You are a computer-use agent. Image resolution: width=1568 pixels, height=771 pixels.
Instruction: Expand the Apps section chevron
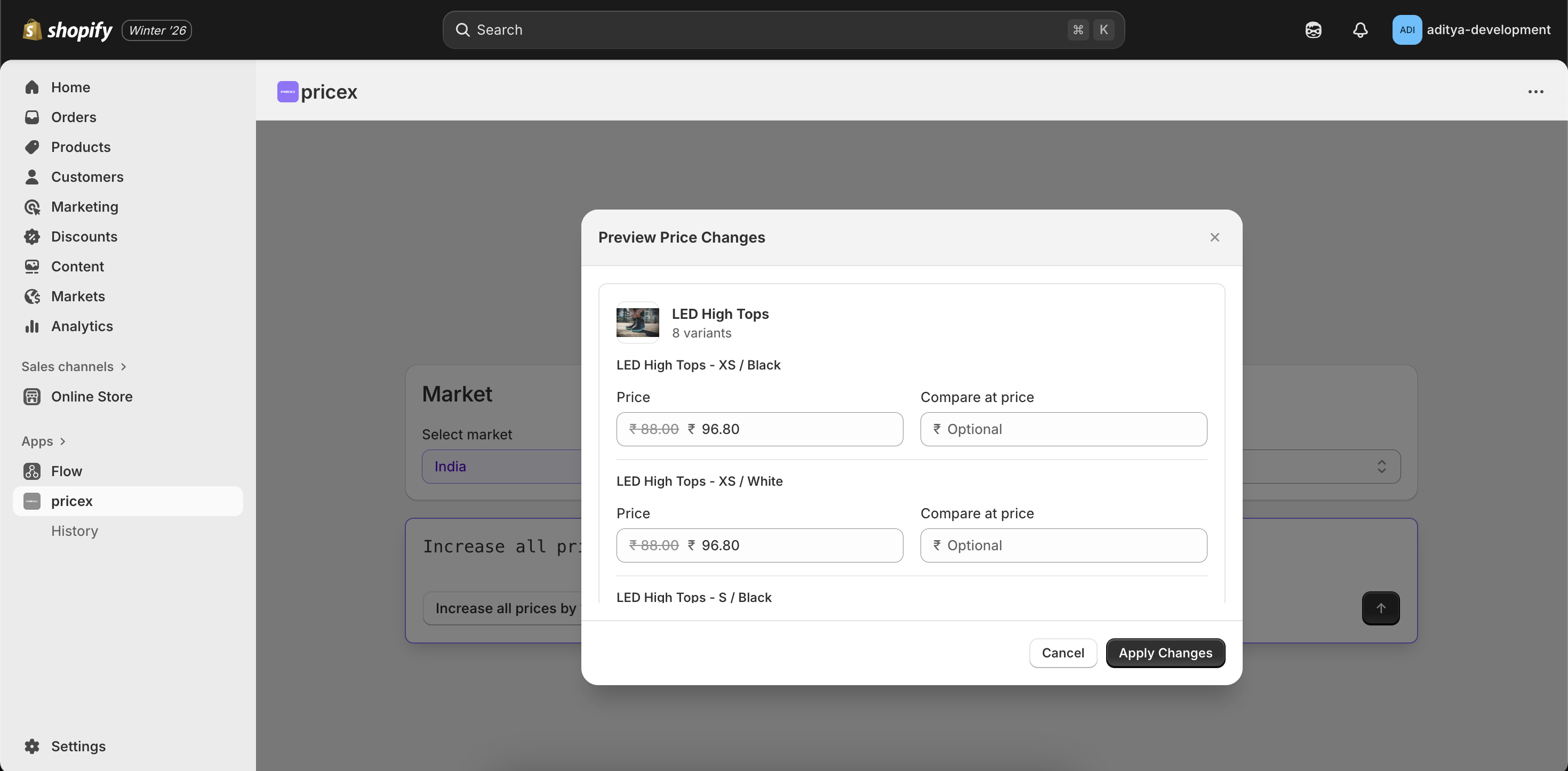tap(63, 441)
